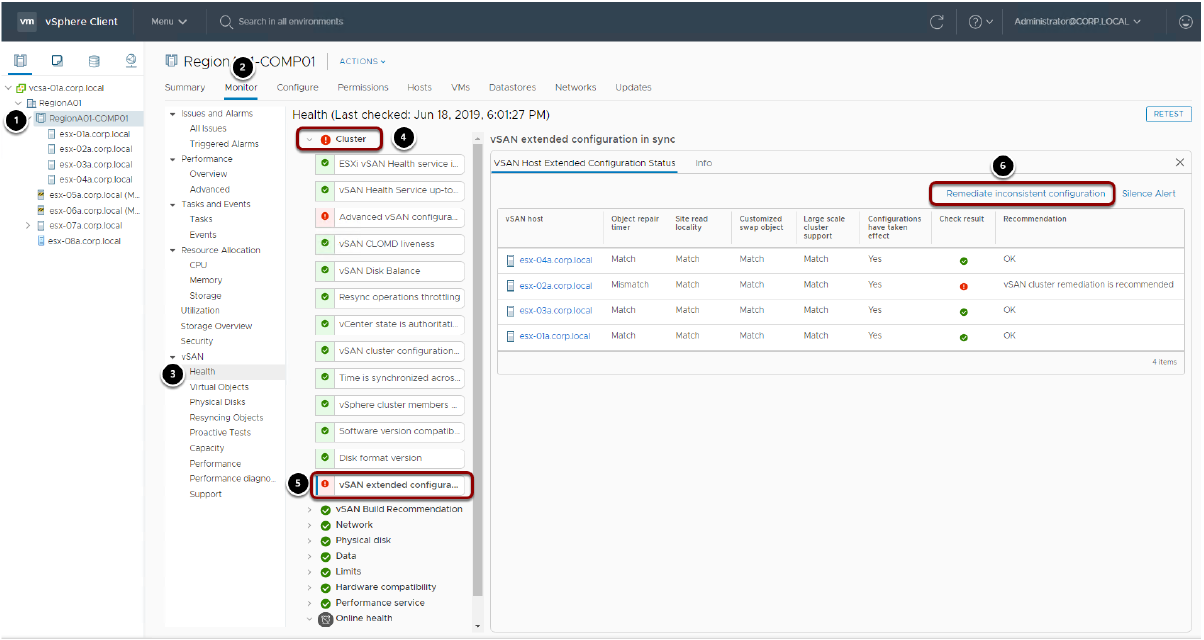
Task: Open the Storage inventory view icon
Action: [x=94, y=61]
